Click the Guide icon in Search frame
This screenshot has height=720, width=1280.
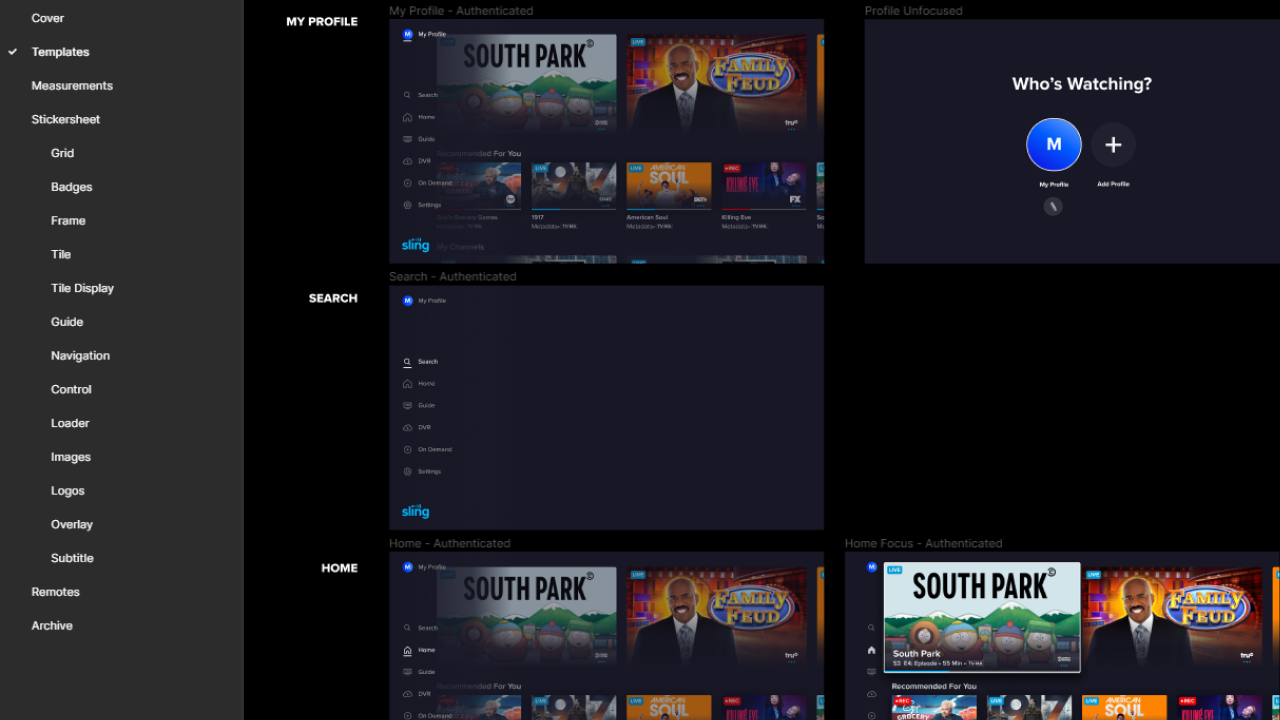(x=407, y=406)
